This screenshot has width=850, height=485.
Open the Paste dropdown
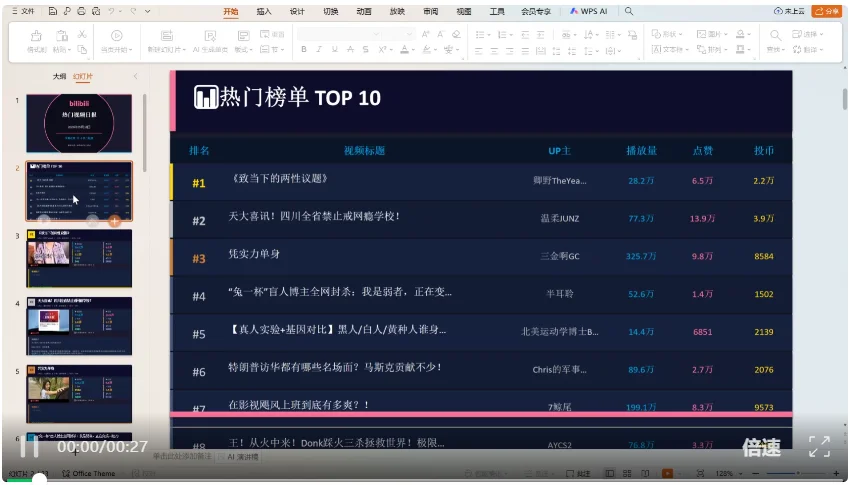point(62,50)
